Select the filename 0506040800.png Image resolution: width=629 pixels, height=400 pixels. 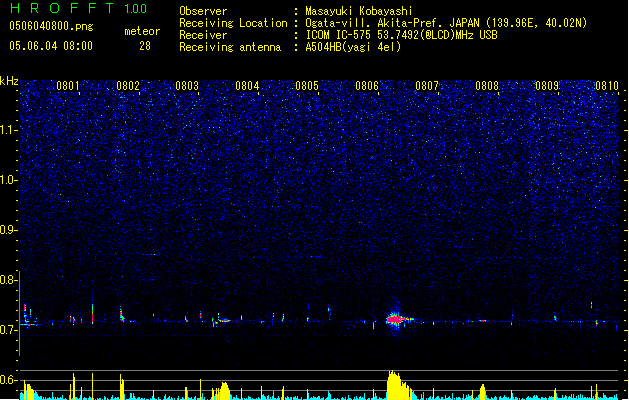51,26
